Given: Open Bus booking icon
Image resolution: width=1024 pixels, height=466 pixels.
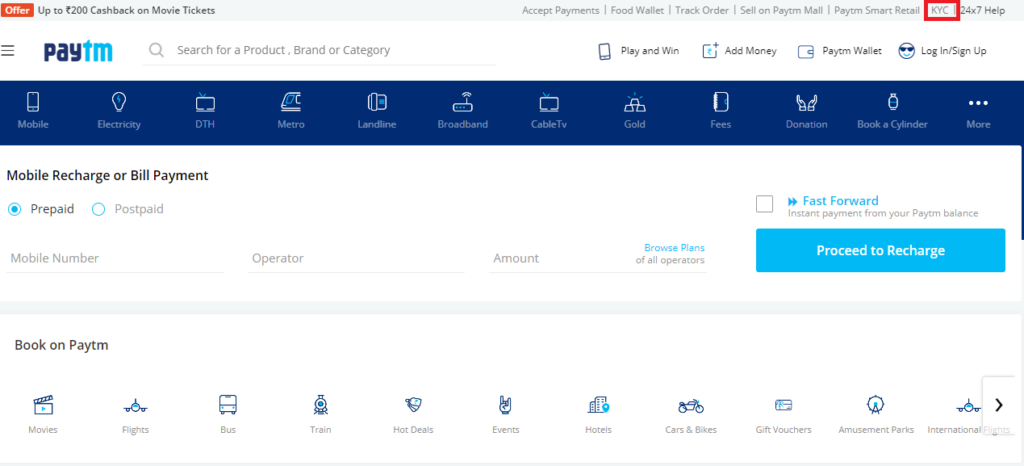Looking at the screenshot, I should (x=228, y=405).
